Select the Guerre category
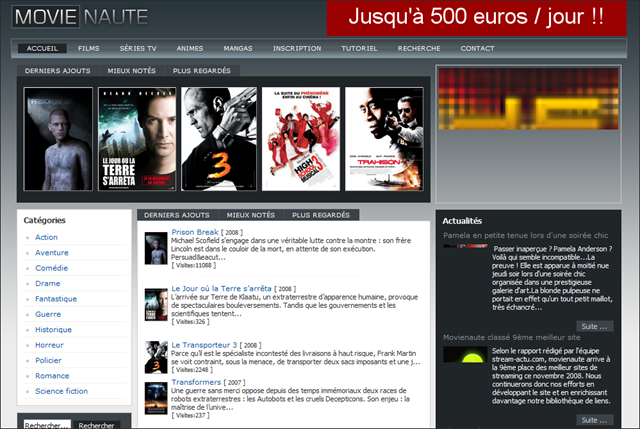Image resolution: width=640 pixels, height=429 pixels. (48, 314)
